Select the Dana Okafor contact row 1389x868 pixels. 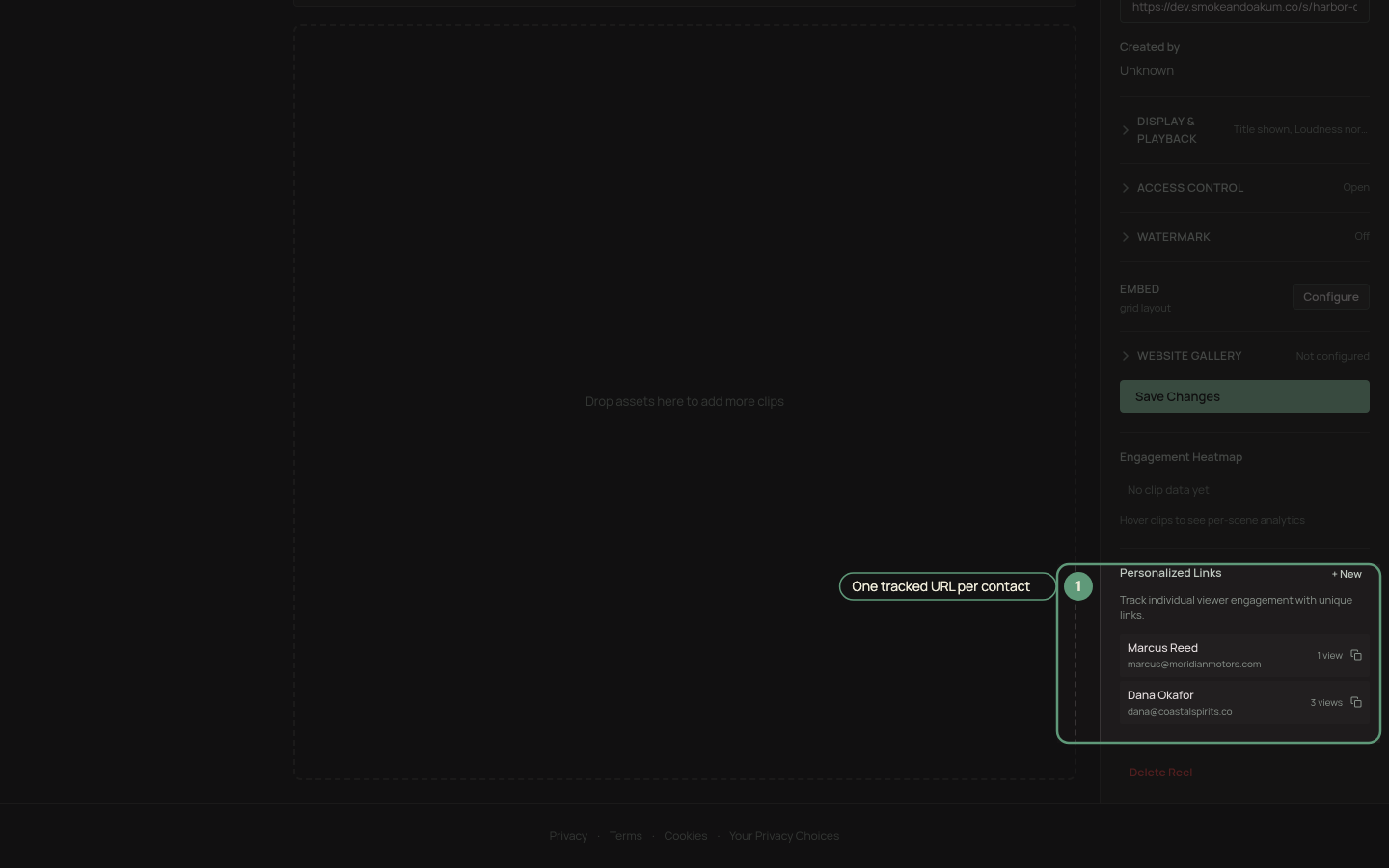[1244, 703]
